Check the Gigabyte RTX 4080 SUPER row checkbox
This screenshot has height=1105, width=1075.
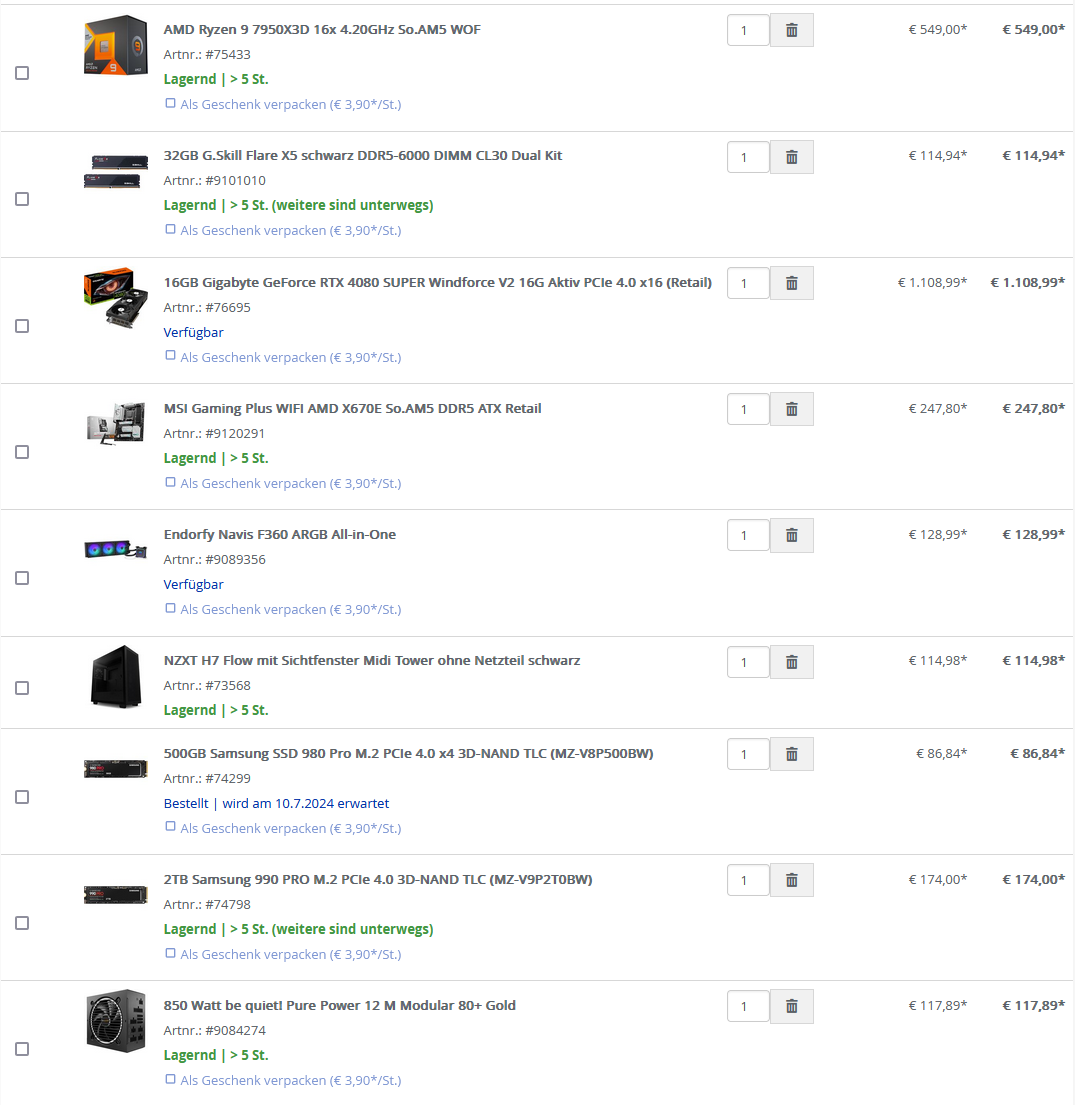(22, 326)
